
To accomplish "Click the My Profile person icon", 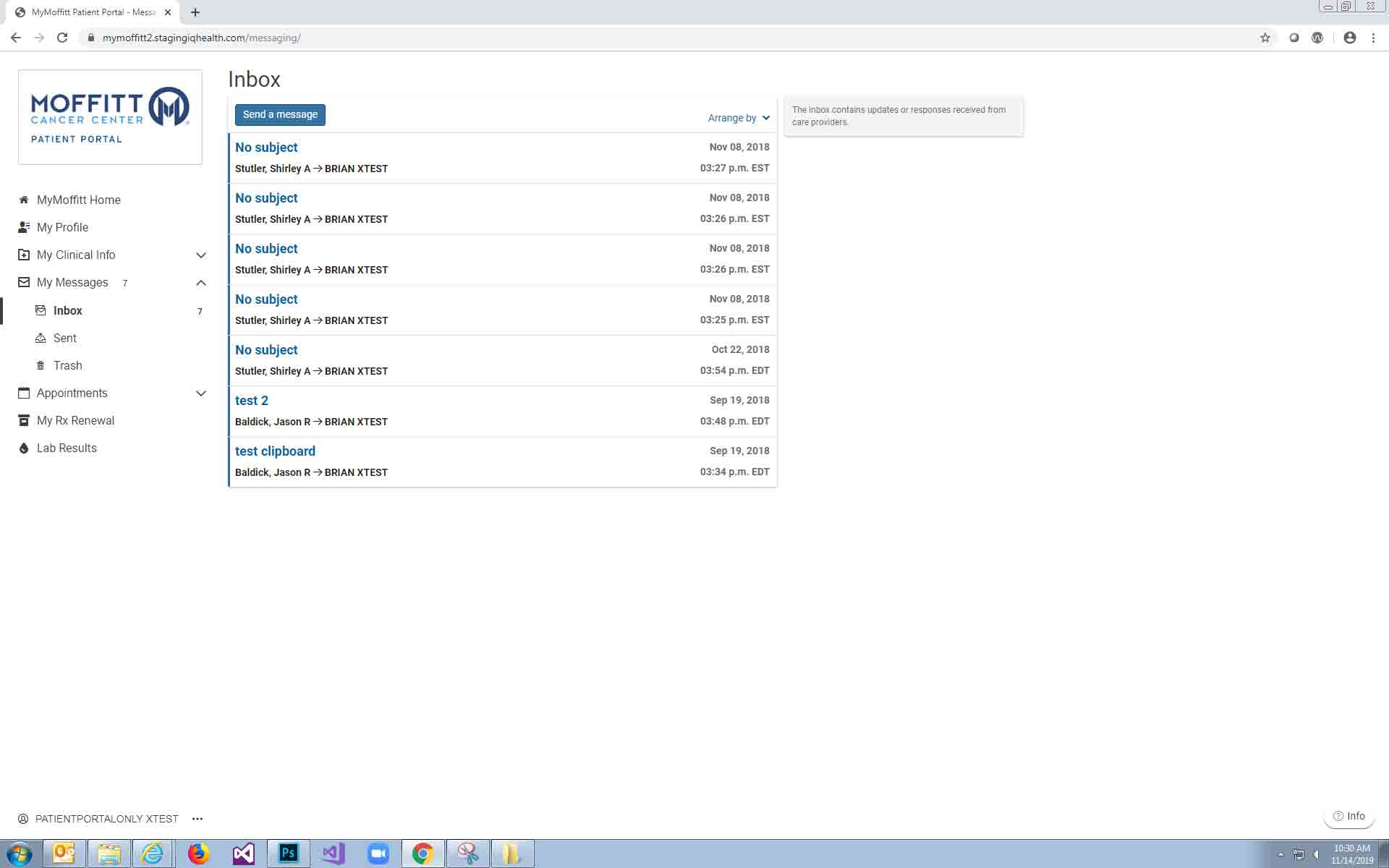I will tap(24, 227).
